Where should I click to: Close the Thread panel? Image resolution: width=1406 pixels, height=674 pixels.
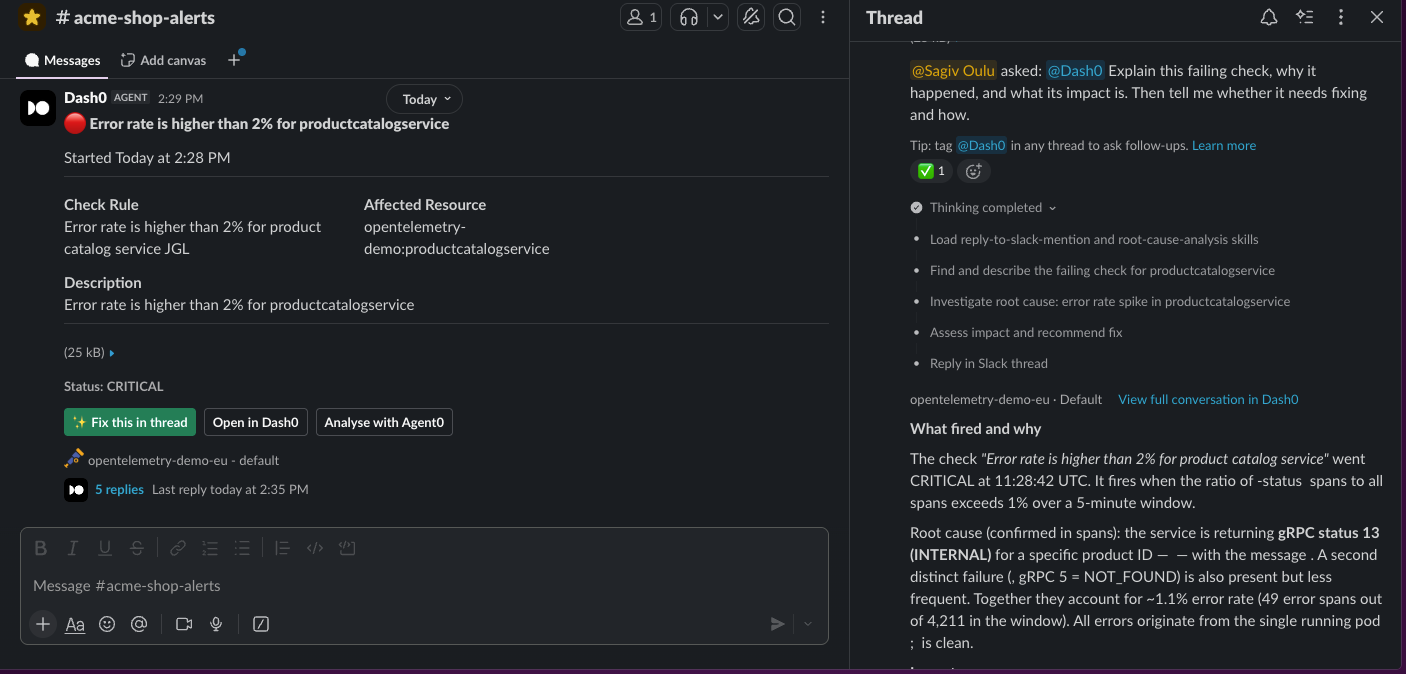point(1377,17)
